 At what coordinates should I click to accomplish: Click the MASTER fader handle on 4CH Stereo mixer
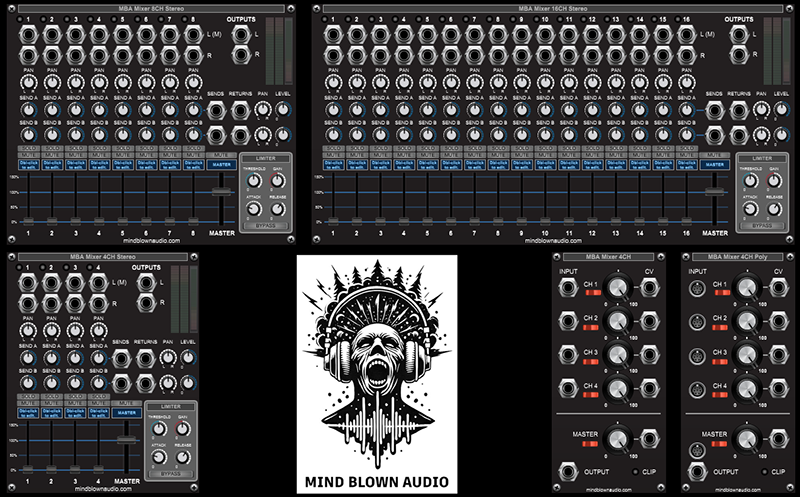pyautogui.click(x=127, y=439)
